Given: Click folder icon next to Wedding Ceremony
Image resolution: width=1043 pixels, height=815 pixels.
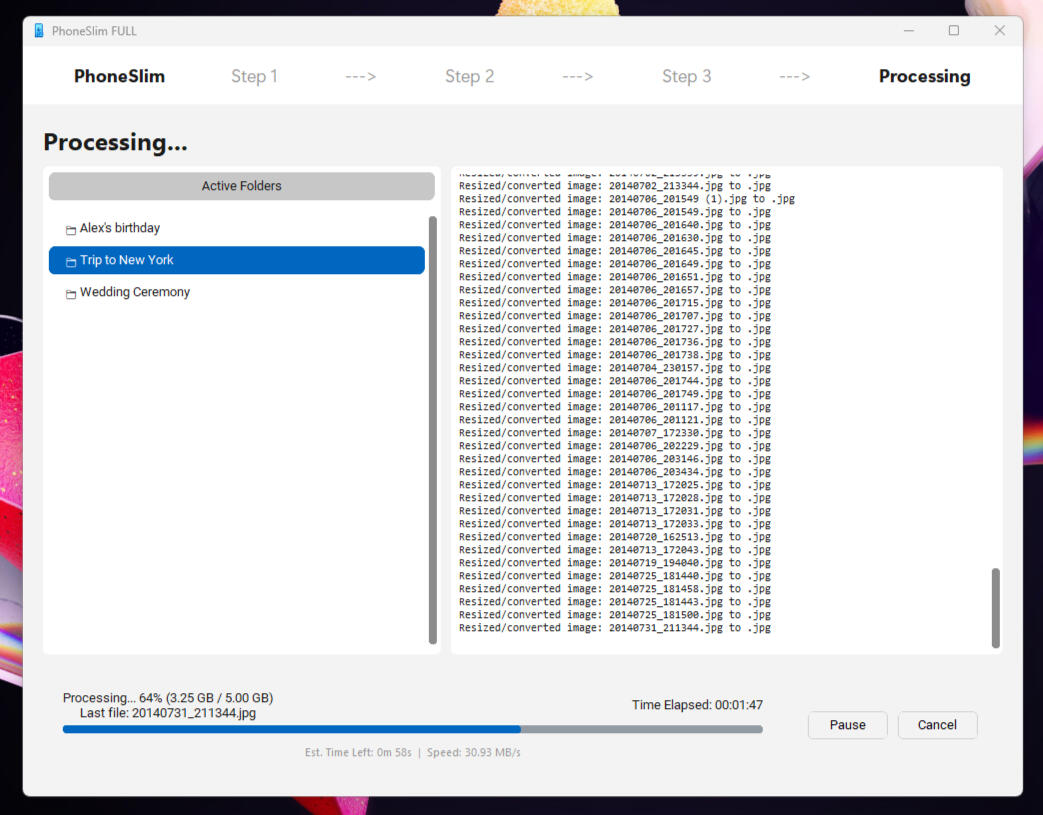Looking at the screenshot, I should pyautogui.click(x=71, y=294).
